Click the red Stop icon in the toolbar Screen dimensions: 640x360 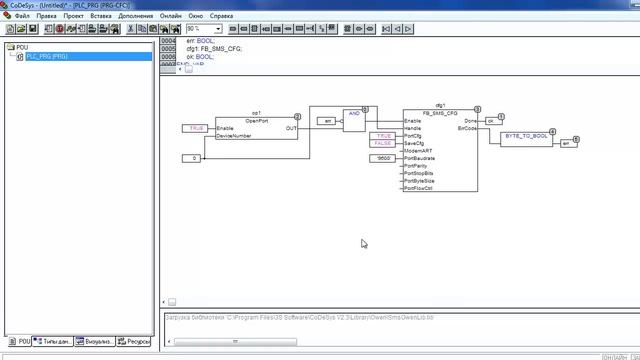(x=60, y=29)
